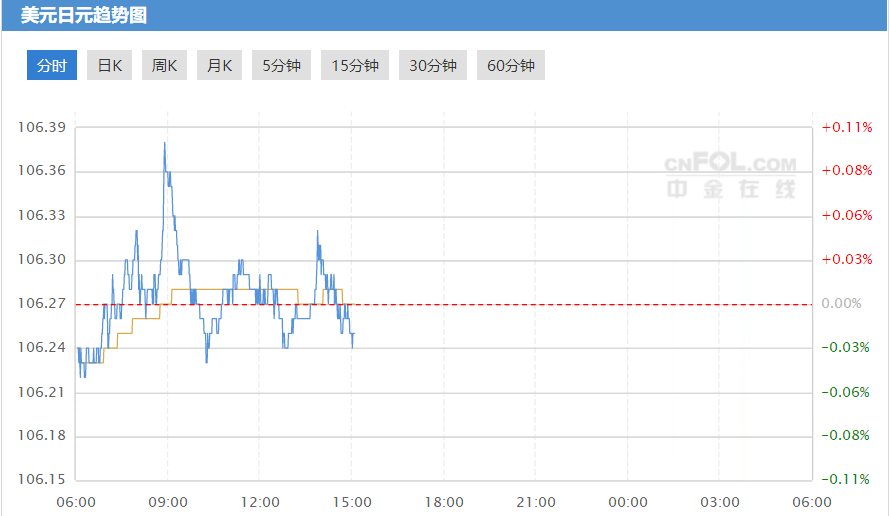Click the 美元日元趋势图 header title
Image resolution: width=891 pixels, height=516 pixels.
84,15
